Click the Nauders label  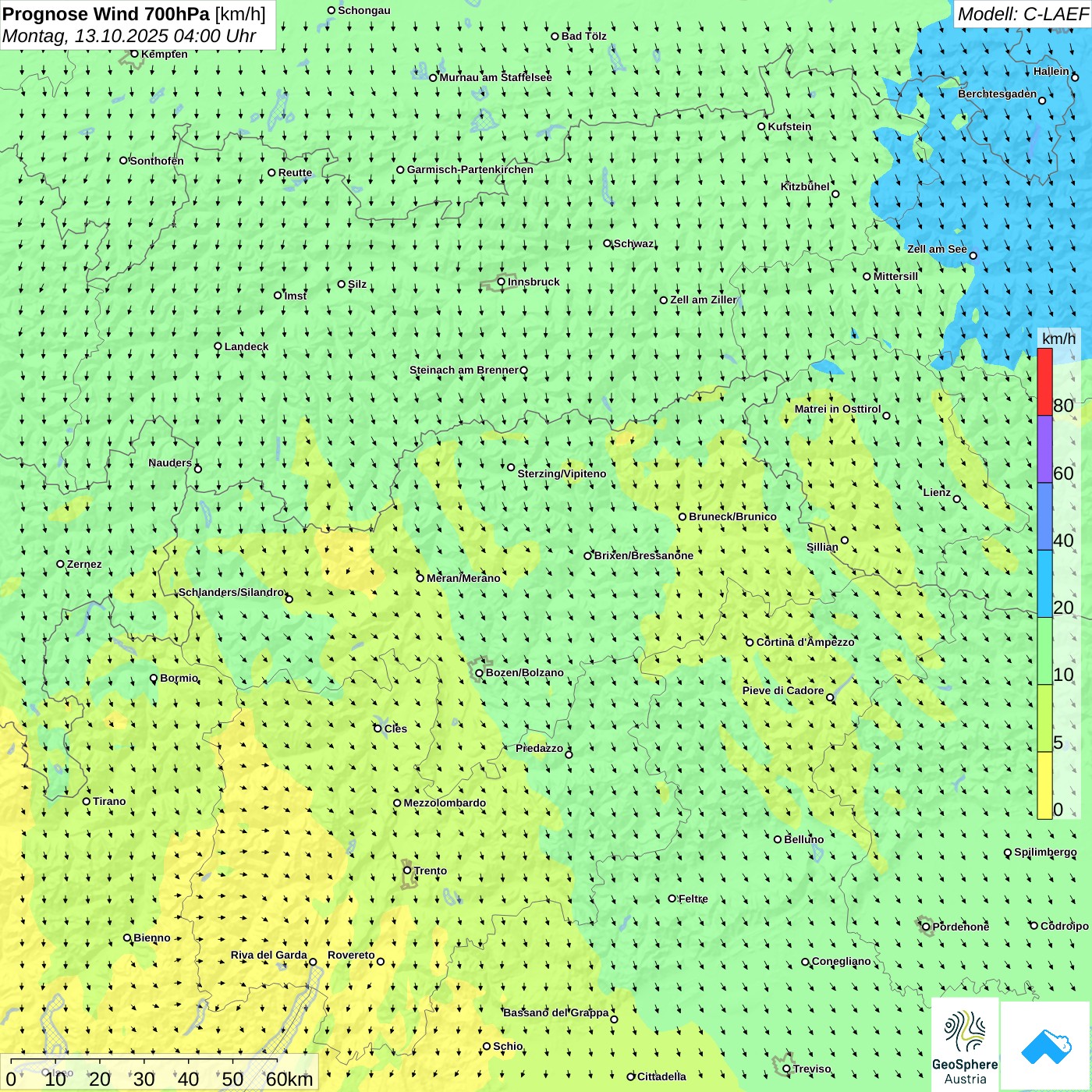(170, 463)
